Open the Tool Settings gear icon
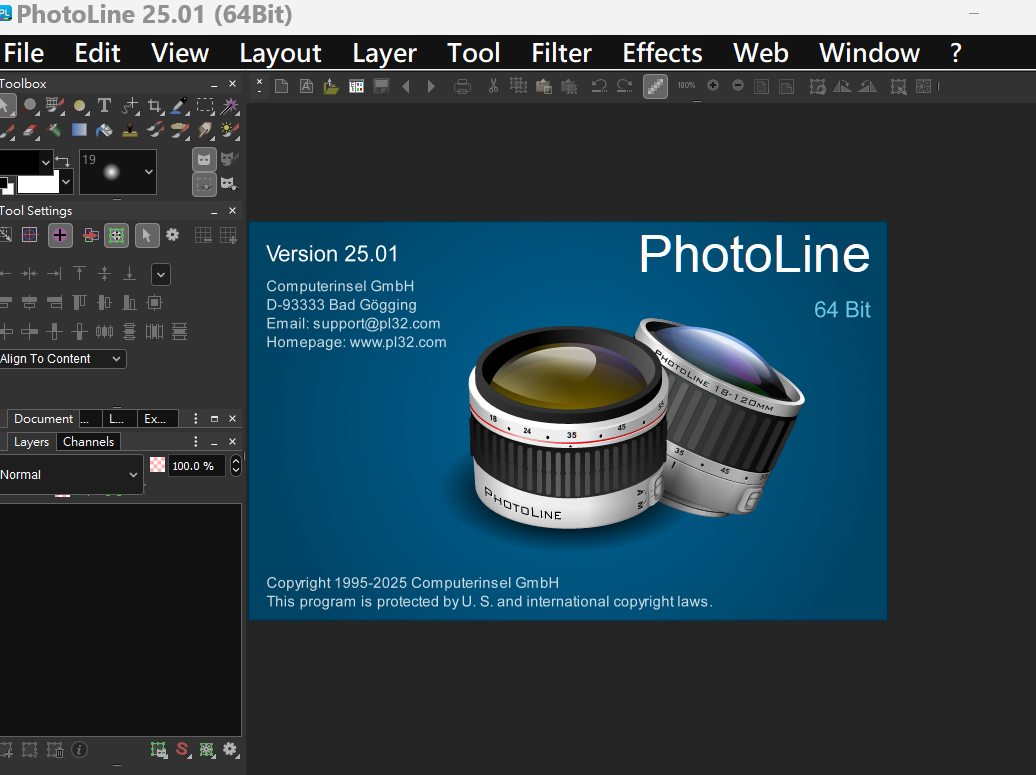 172,235
